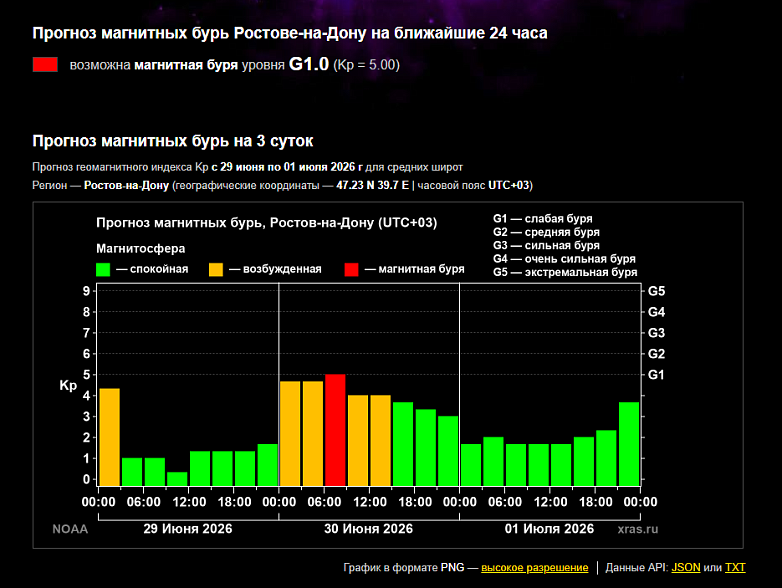Click the xras.ru watermark text

pyautogui.click(x=638, y=529)
